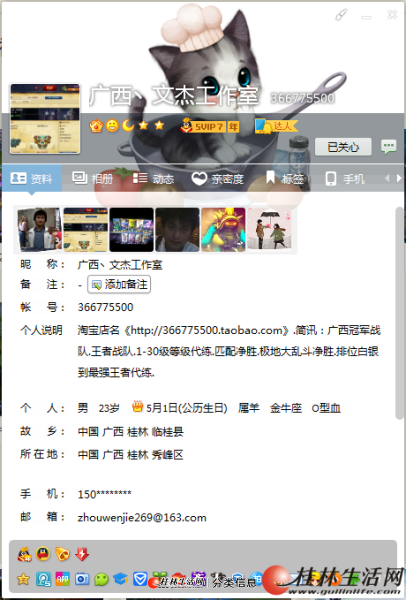Select the 资料 tab
This screenshot has width=406, height=600.
(31, 179)
